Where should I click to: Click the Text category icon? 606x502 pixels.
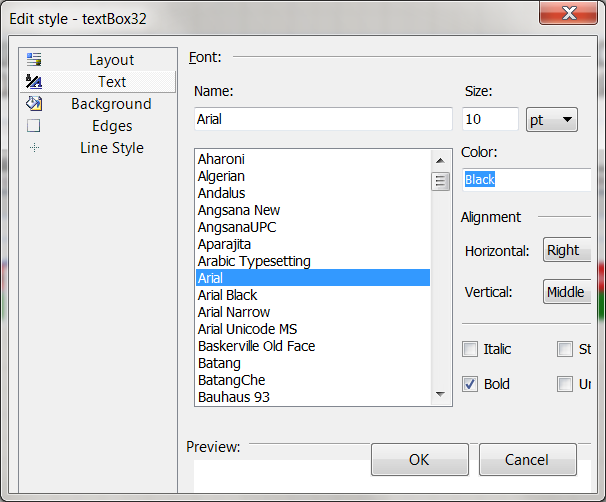pyautogui.click(x=34, y=82)
